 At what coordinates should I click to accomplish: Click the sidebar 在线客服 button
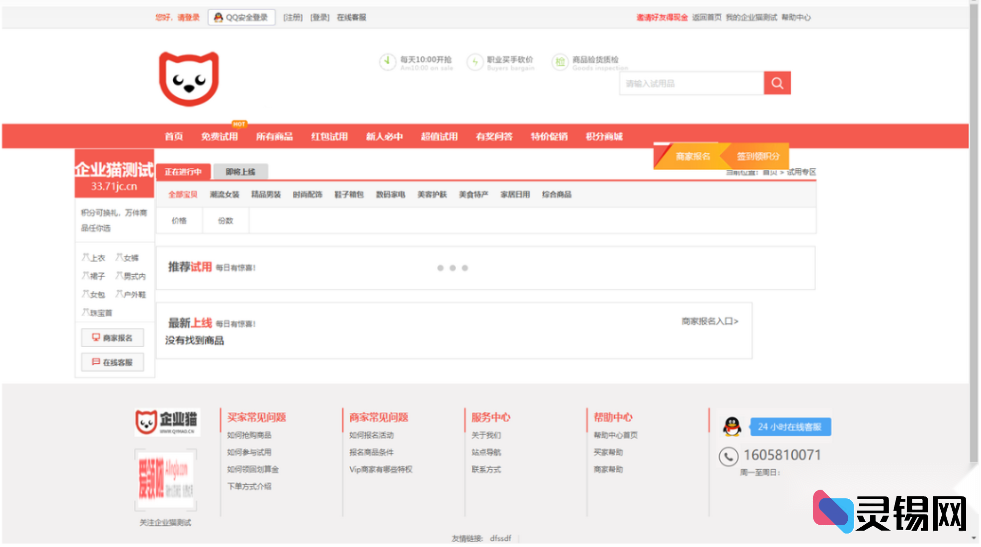pyautogui.click(x=113, y=362)
